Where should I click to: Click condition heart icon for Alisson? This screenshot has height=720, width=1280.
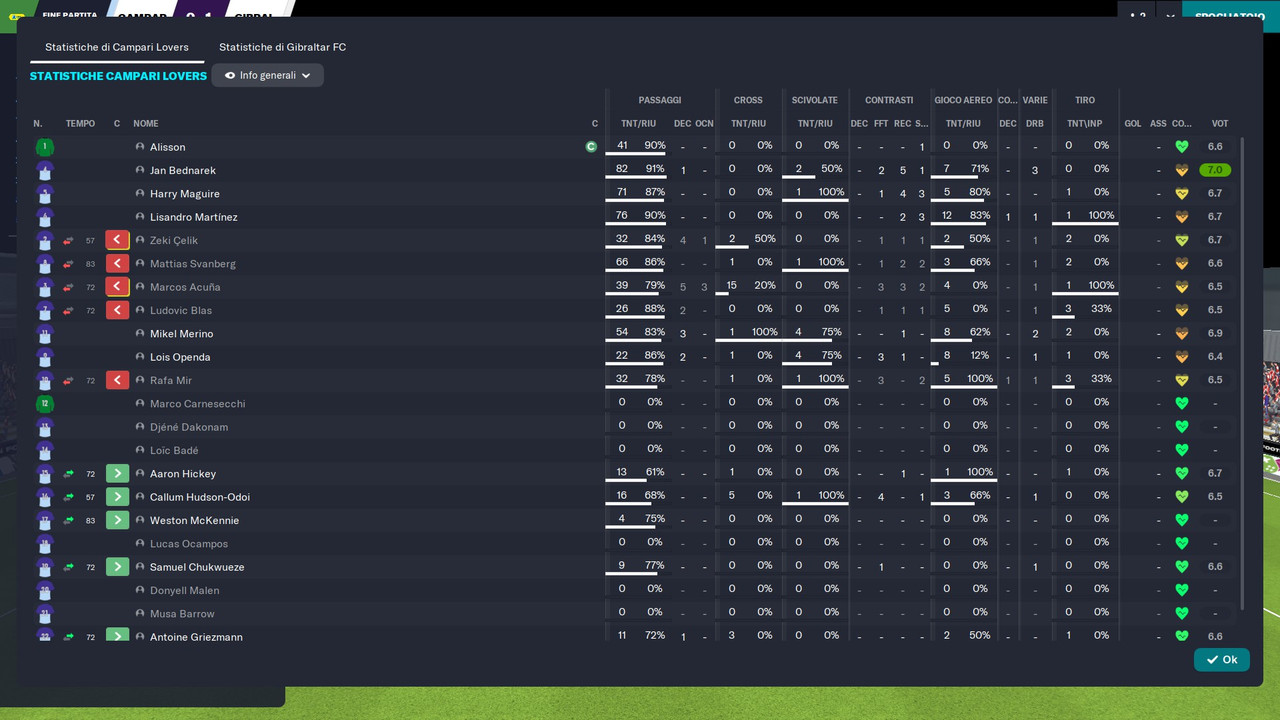point(1182,147)
